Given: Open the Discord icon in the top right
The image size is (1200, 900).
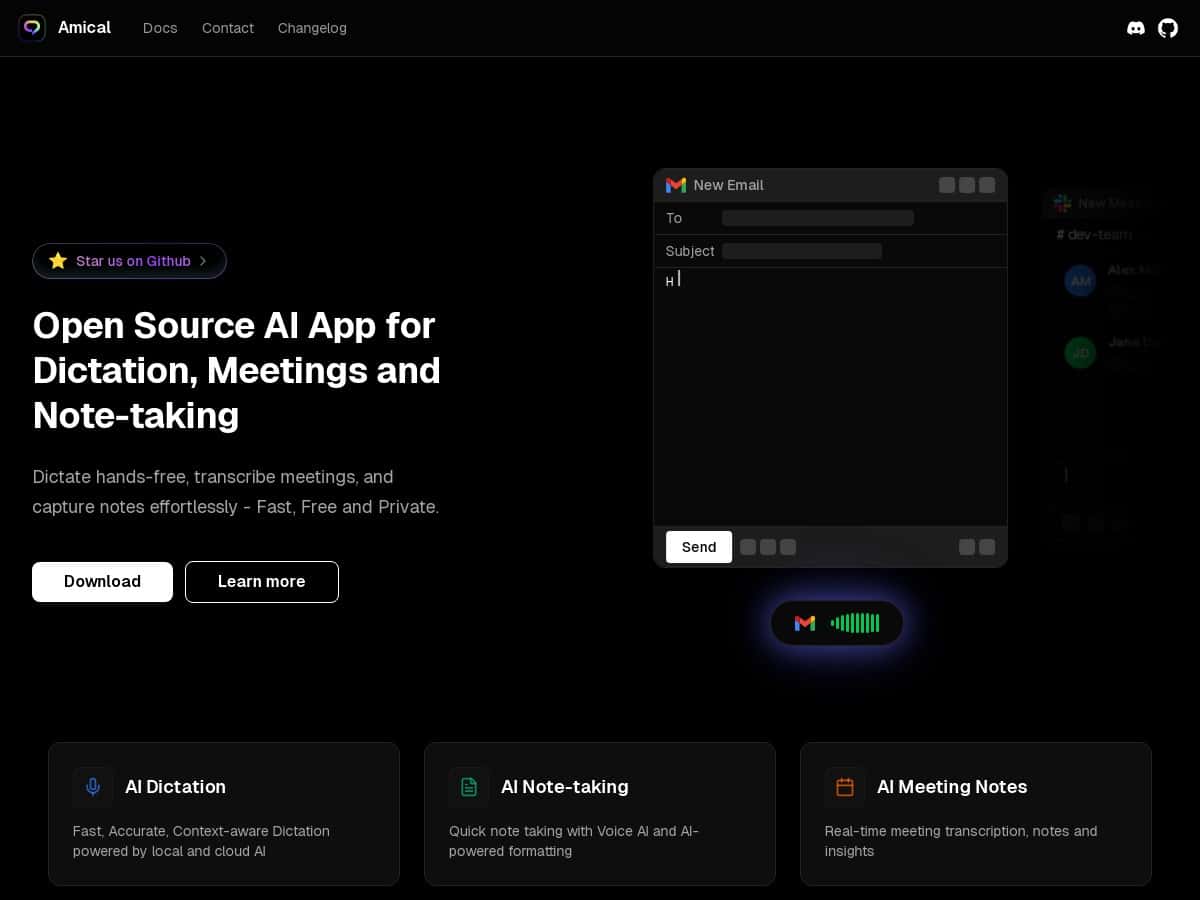Looking at the screenshot, I should (1136, 28).
